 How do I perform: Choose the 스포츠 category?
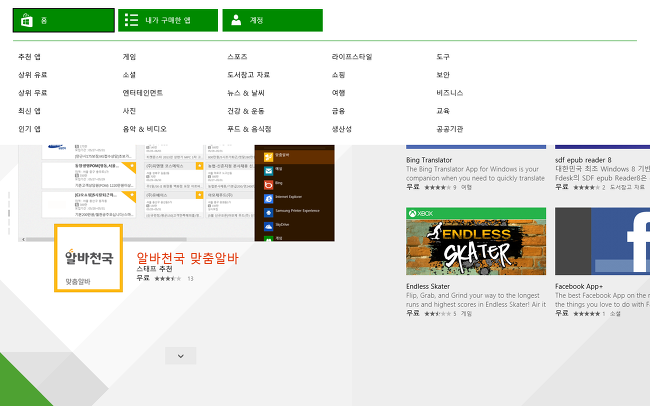(x=237, y=57)
